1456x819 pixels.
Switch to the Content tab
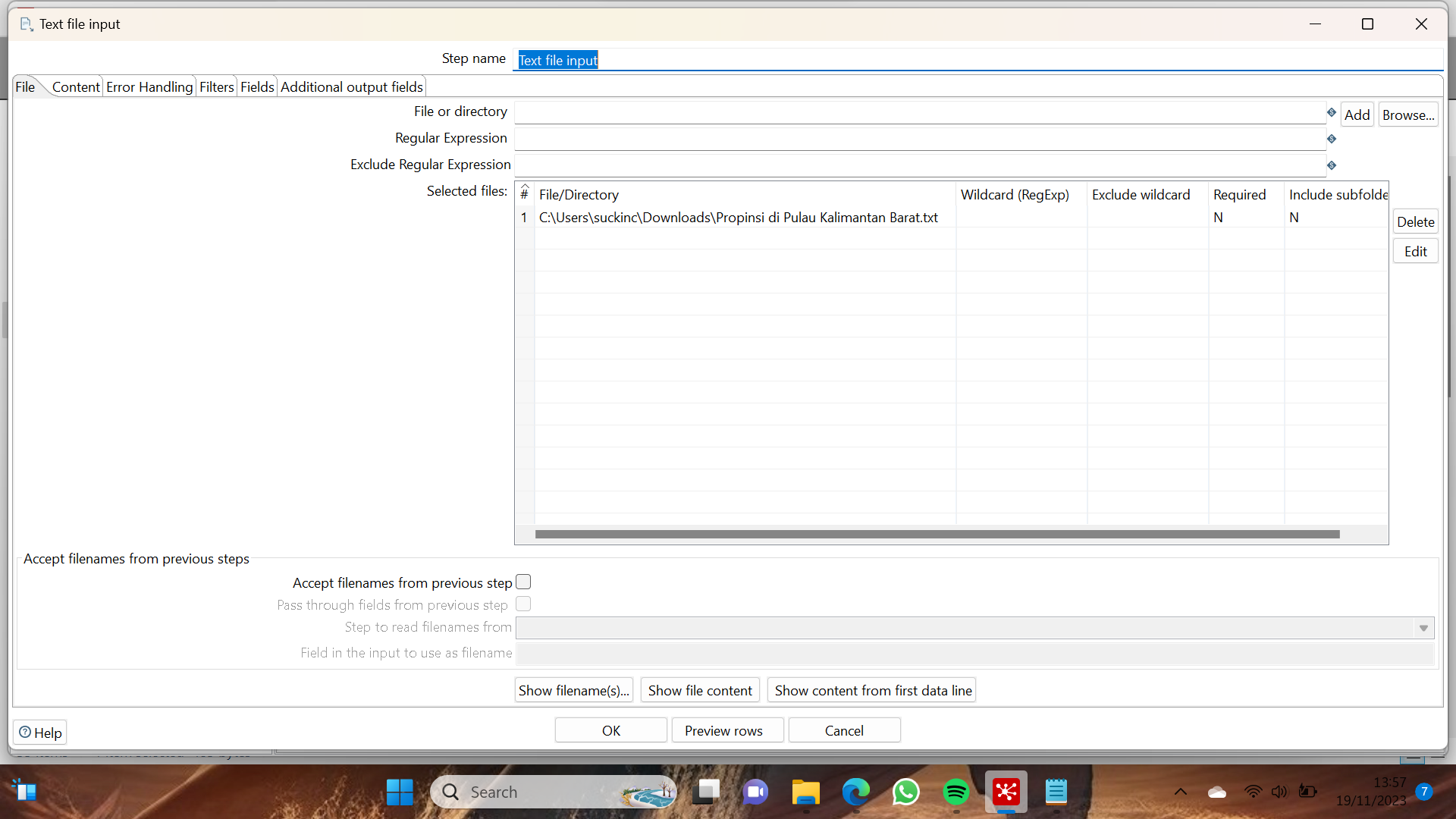[x=76, y=87]
